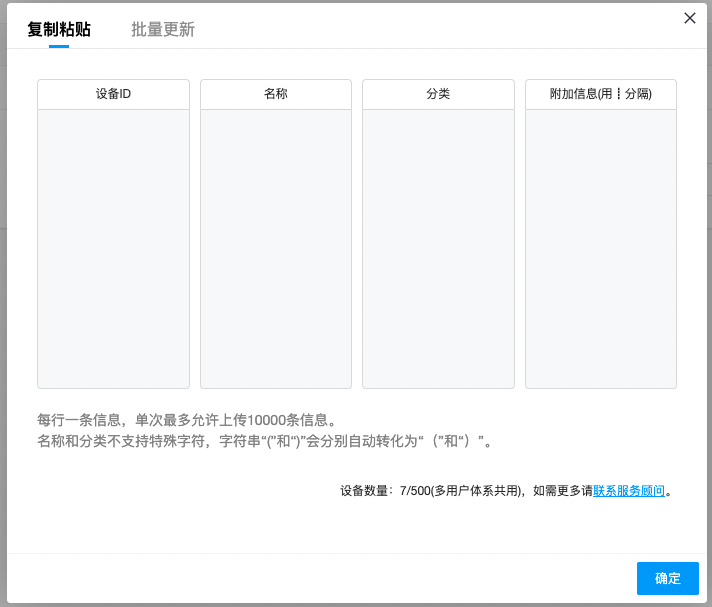The width and height of the screenshot is (712, 607).
Task: Click the 设备ID column header
Action: pos(114,94)
